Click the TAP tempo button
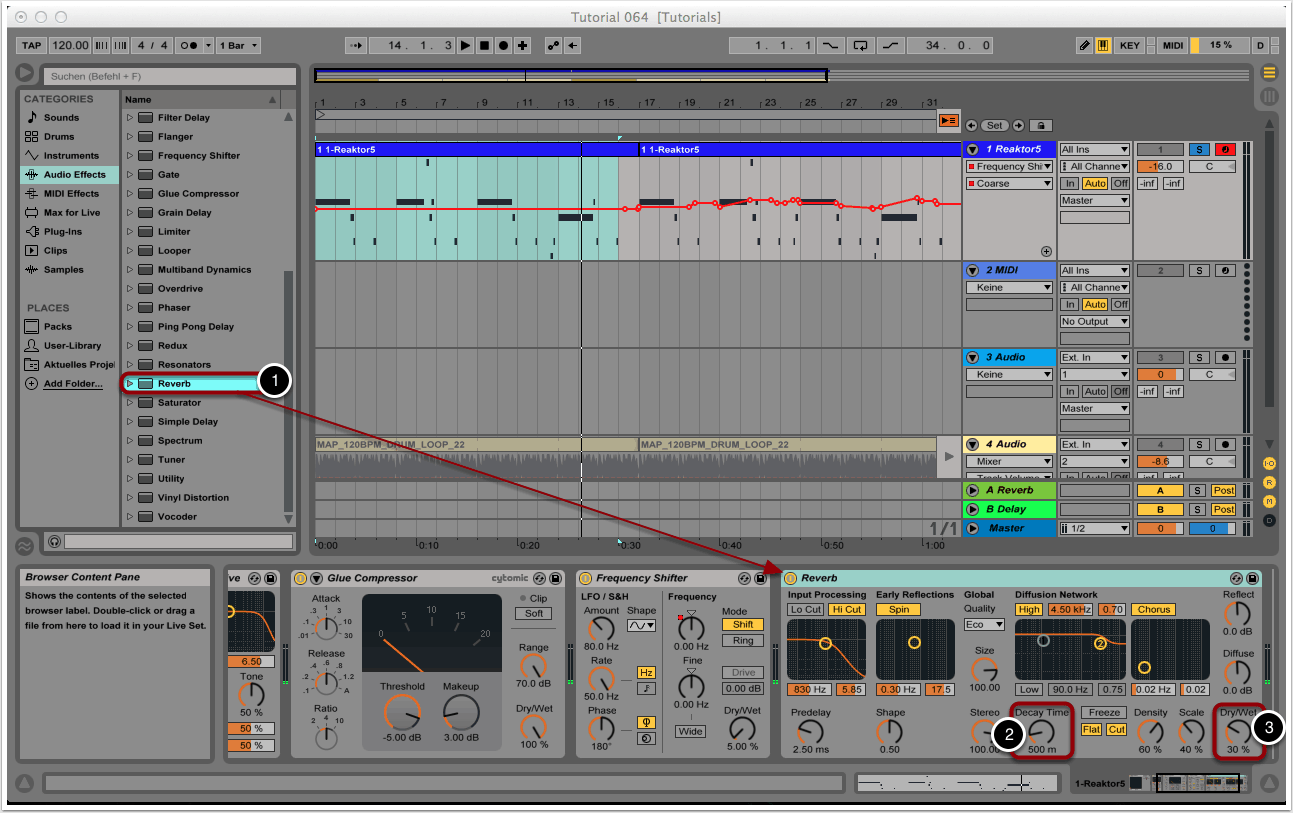 click(x=32, y=45)
